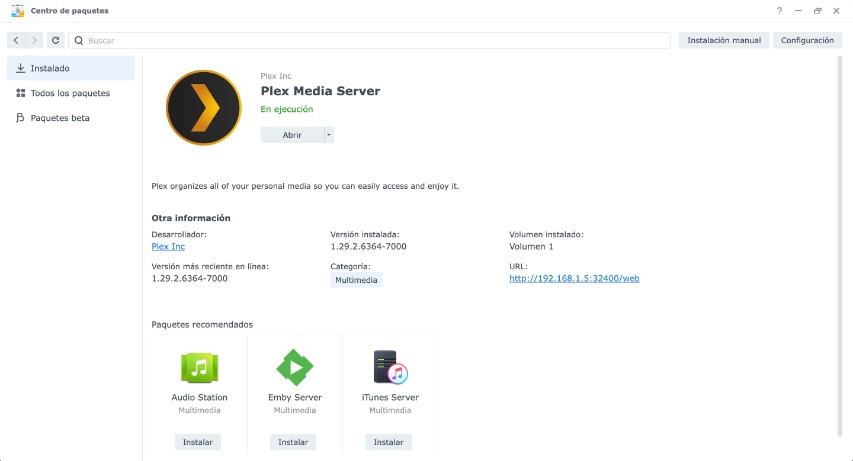Click the Audio Station icon
This screenshot has width=853, height=461.
pos(199,367)
